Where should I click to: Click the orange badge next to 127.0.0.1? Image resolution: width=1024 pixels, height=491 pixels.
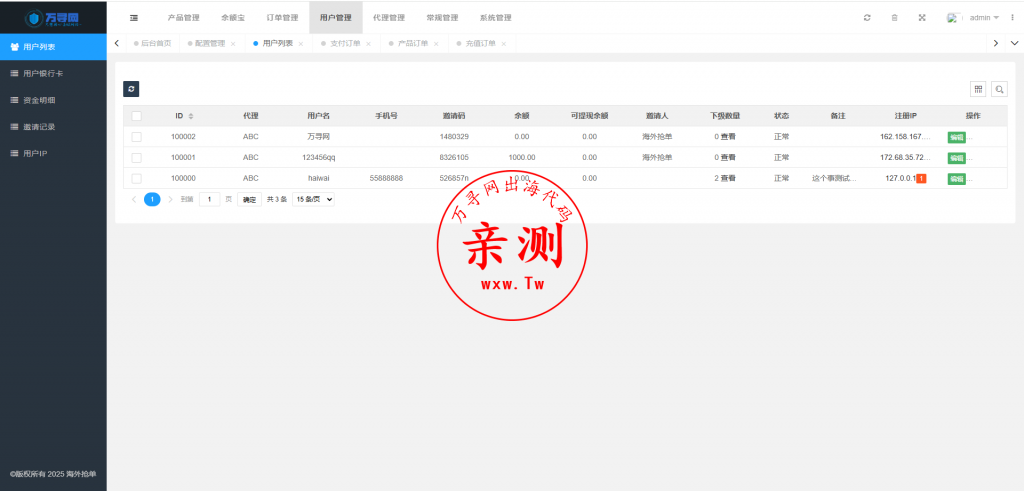tap(921, 178)
